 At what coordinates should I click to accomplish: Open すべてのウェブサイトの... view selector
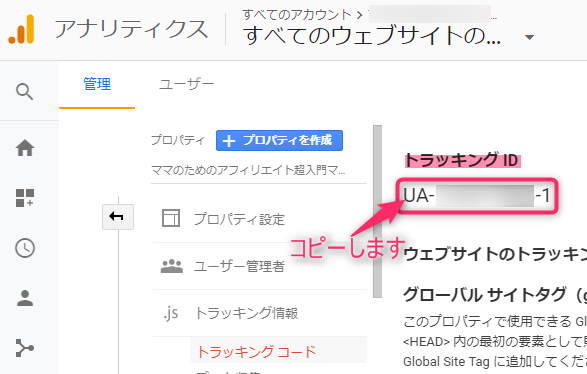coord(372,36)
